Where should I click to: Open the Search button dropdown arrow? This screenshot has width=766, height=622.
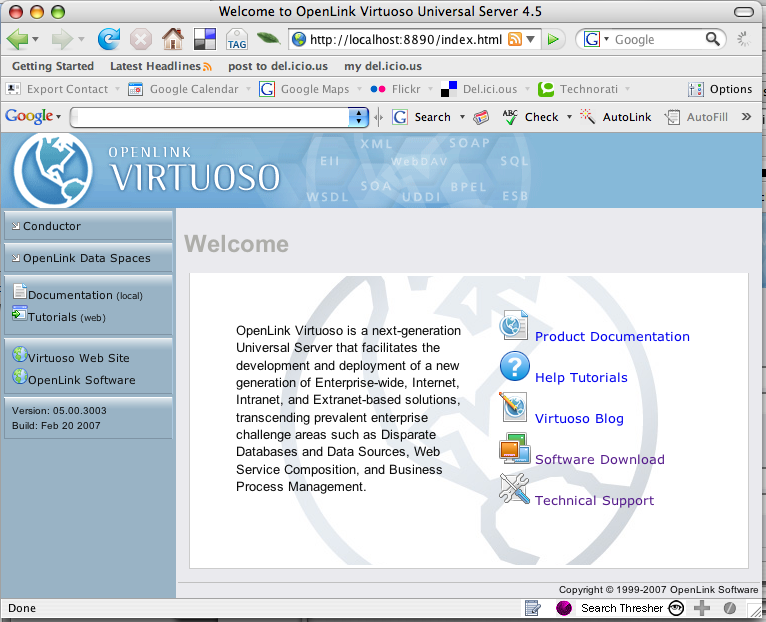[x=462, y=117]
